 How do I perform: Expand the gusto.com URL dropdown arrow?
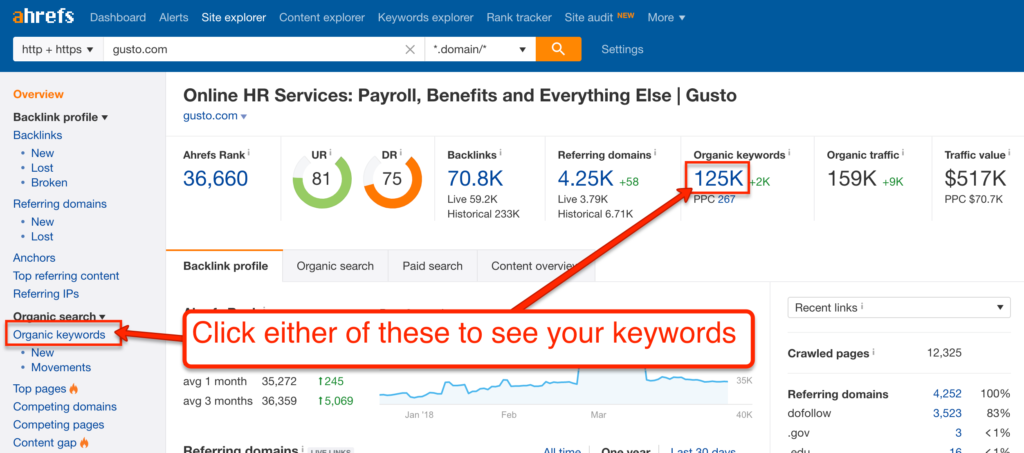pos(244,117)
